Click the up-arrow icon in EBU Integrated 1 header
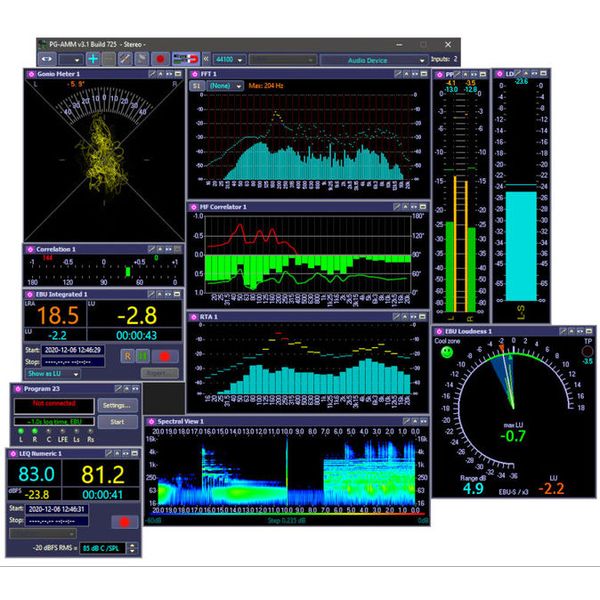 coord(160,294)
